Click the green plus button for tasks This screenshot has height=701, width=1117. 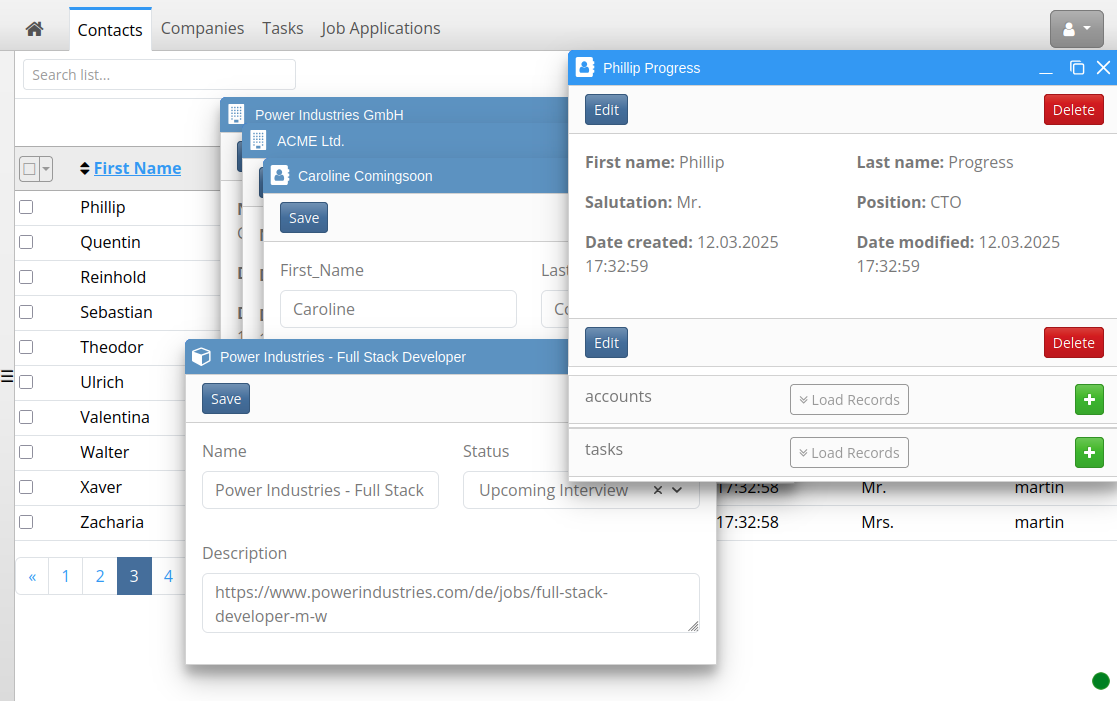click(x=1089, y=453)
